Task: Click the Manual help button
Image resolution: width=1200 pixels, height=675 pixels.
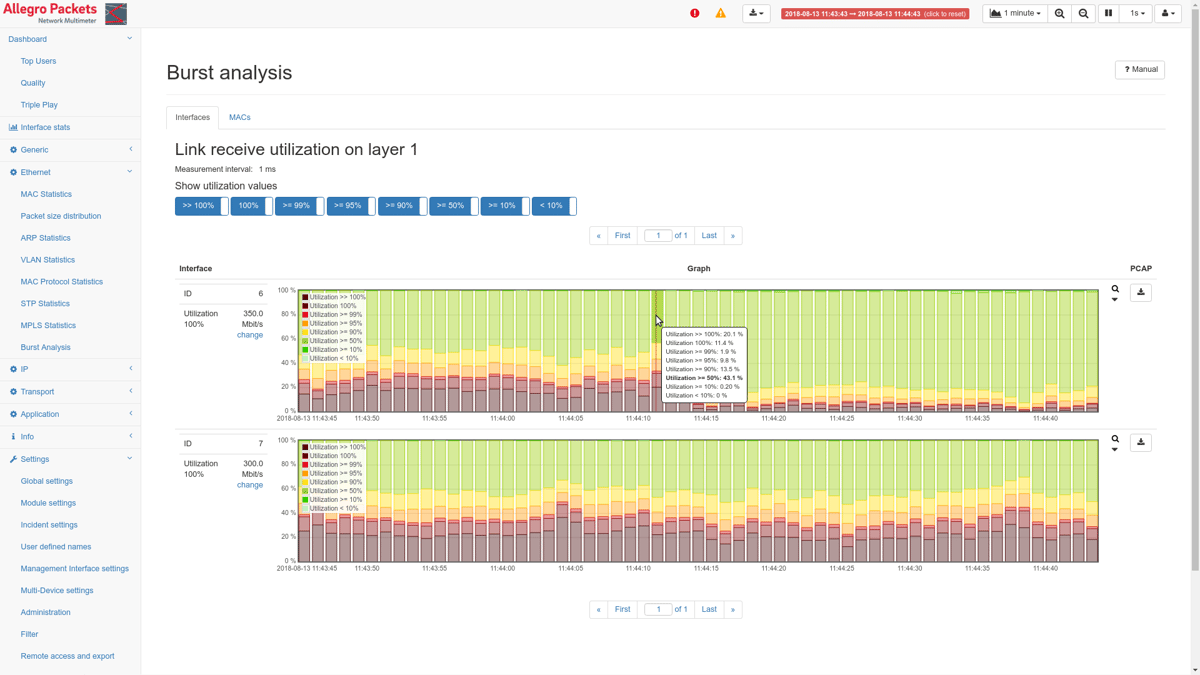Action: click(1140, 70)
